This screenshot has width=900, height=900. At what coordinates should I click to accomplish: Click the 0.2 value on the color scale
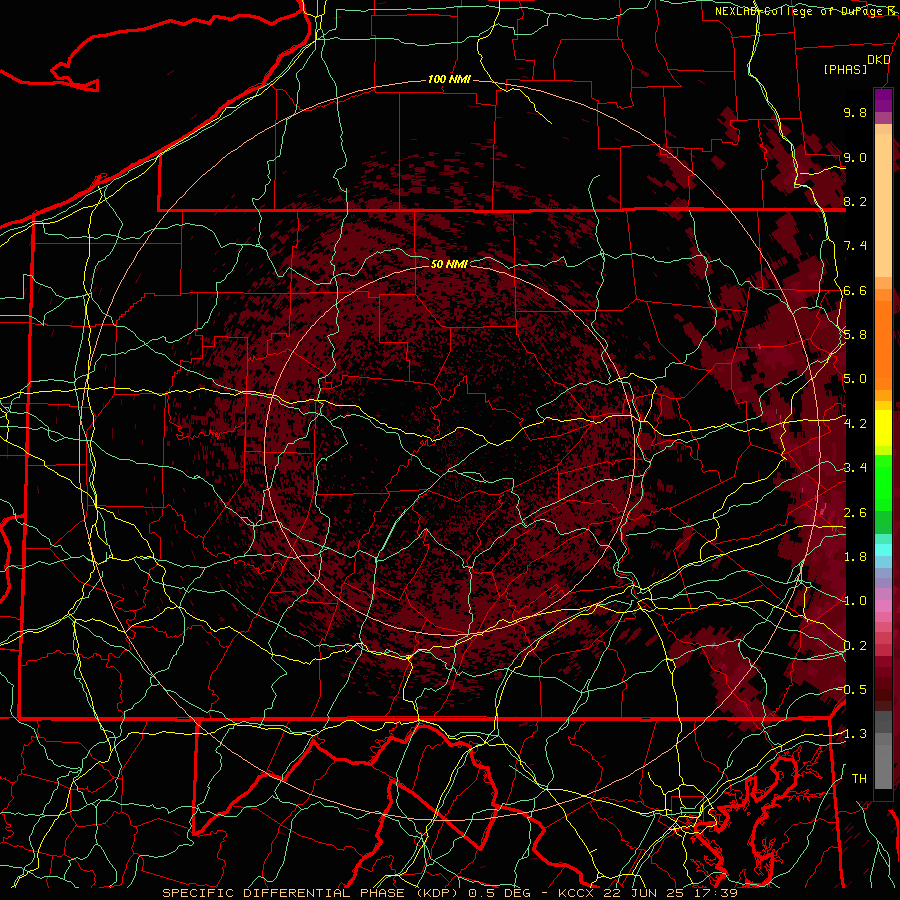point(855,646)
